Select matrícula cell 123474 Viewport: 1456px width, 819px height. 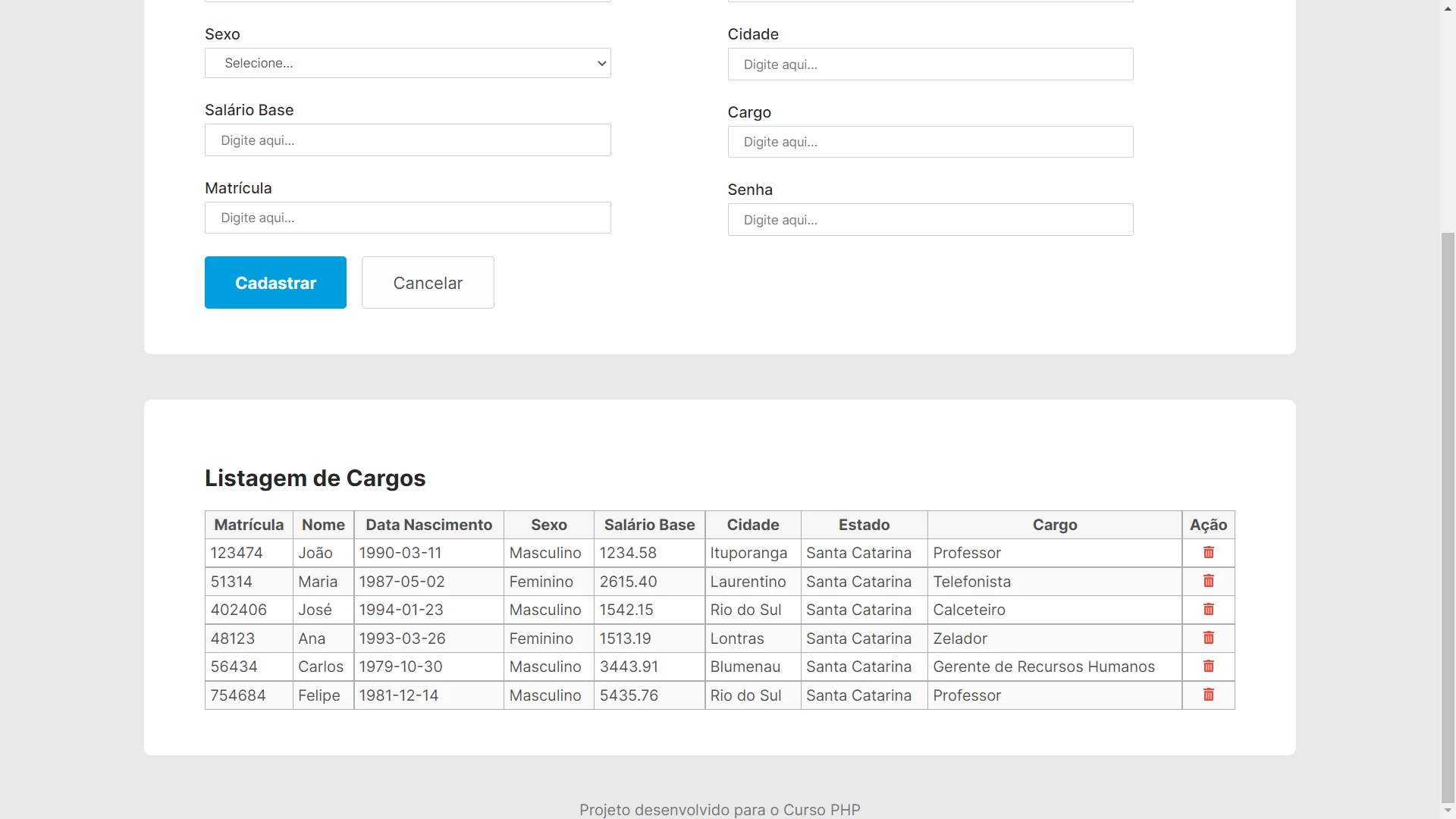point(249,553)
